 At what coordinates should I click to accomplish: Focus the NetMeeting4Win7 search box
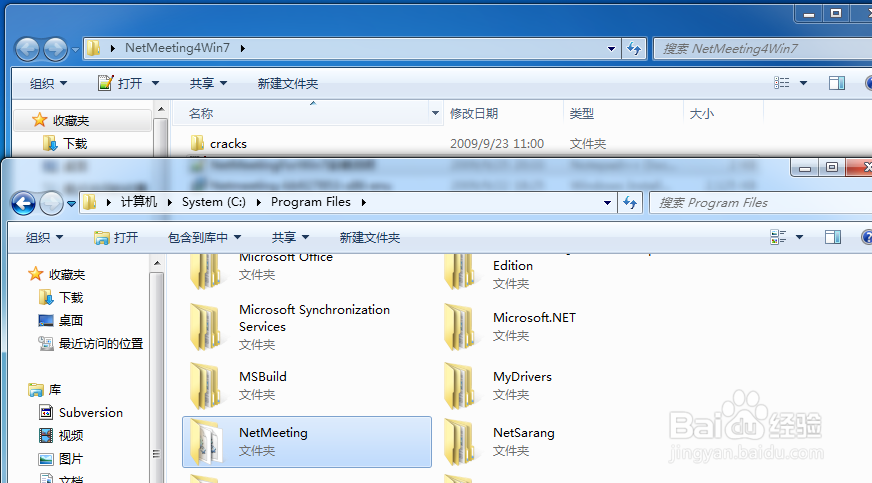[x=763, y=49]
